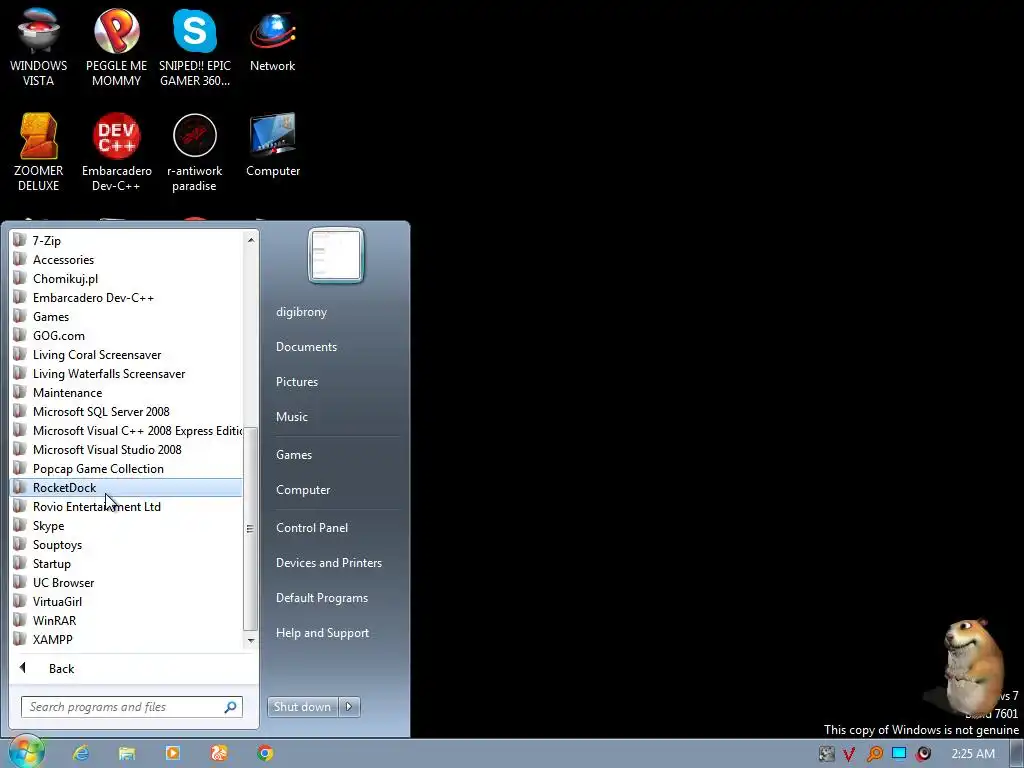Expand the VirtuaGirl folder

pos(127,601)
